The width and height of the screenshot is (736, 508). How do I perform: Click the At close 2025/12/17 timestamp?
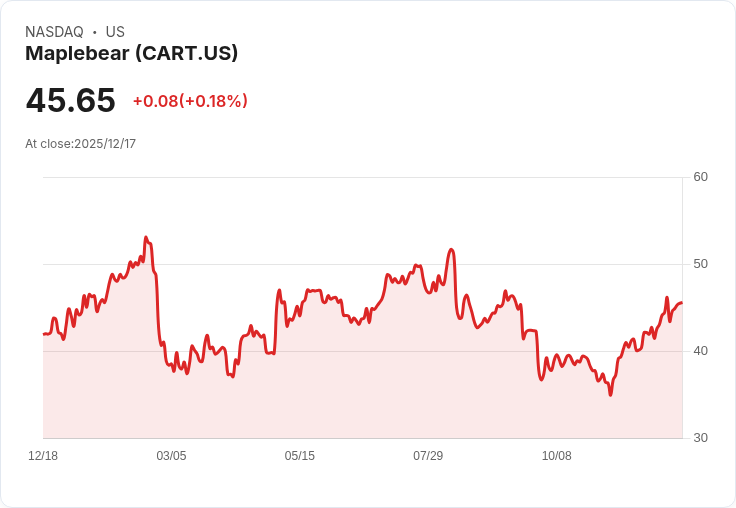point(80,144)
